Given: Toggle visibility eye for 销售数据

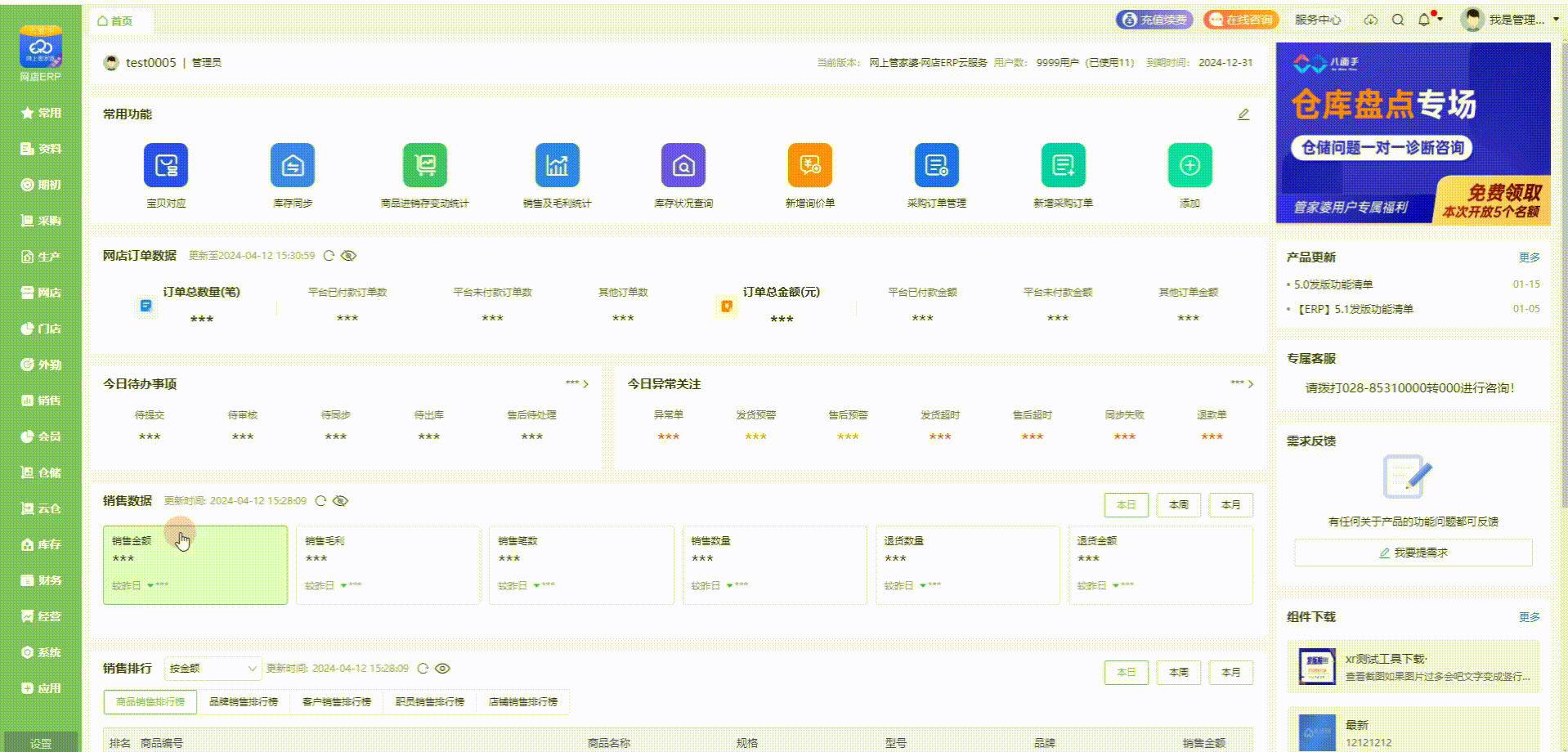Looking at the screenshot, I should 341,501.
